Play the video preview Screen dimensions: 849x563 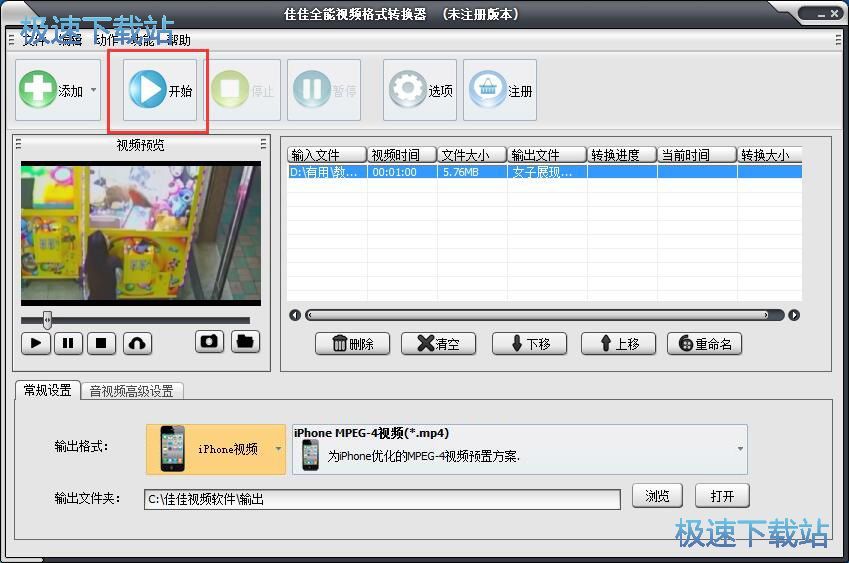[x=36, y=343]
